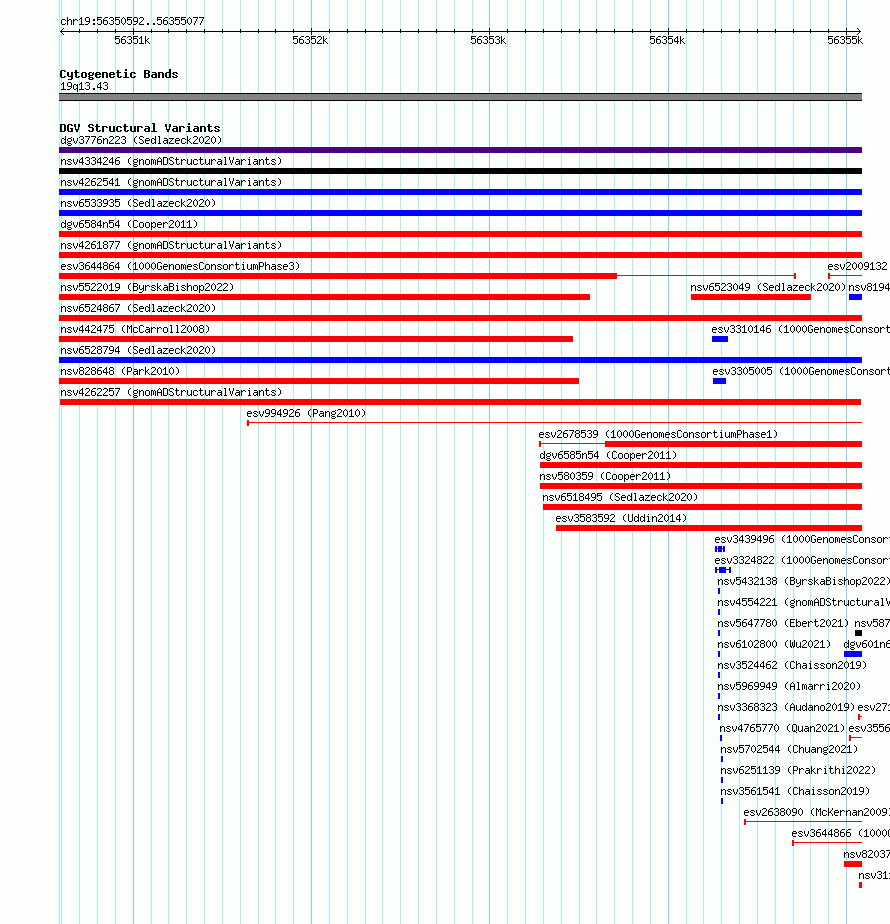Image resolution: width=890 pixels, height=924 pixels.
Task: Click esv3439496 variant label
Action: point(802,539)
